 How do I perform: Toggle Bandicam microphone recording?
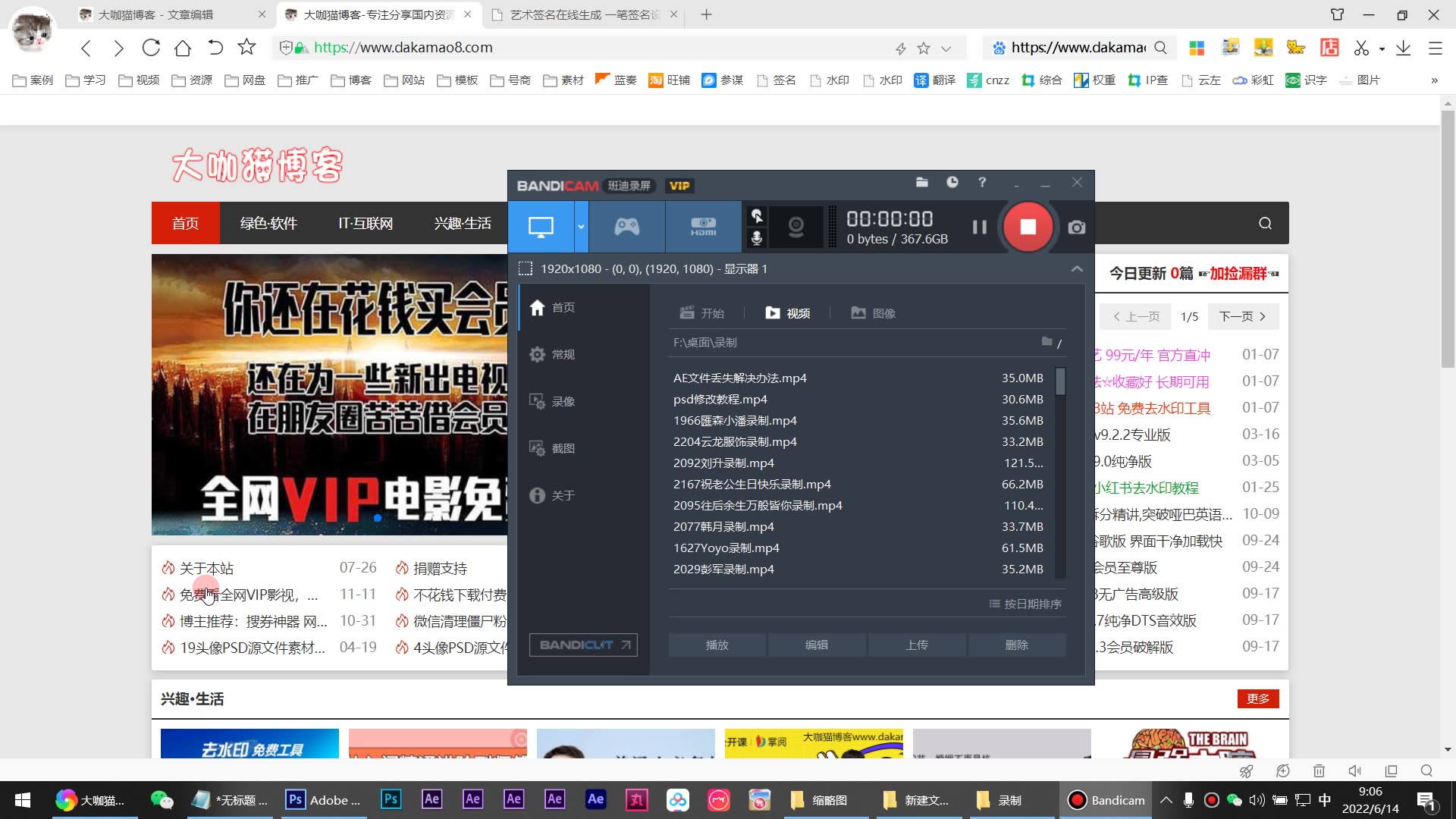(756, 238)
